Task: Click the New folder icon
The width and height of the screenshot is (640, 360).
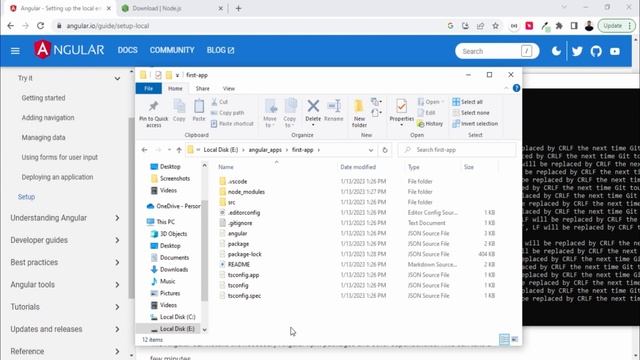Action: coord(359,106)
